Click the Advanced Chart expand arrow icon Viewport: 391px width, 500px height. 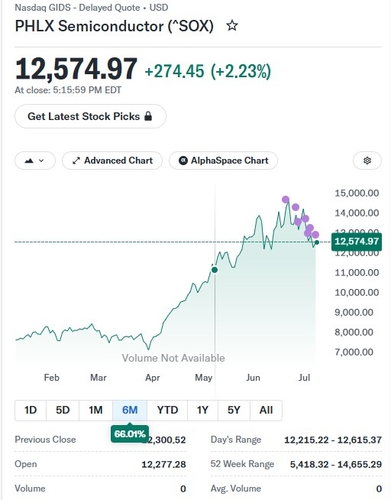click(76, 161)
